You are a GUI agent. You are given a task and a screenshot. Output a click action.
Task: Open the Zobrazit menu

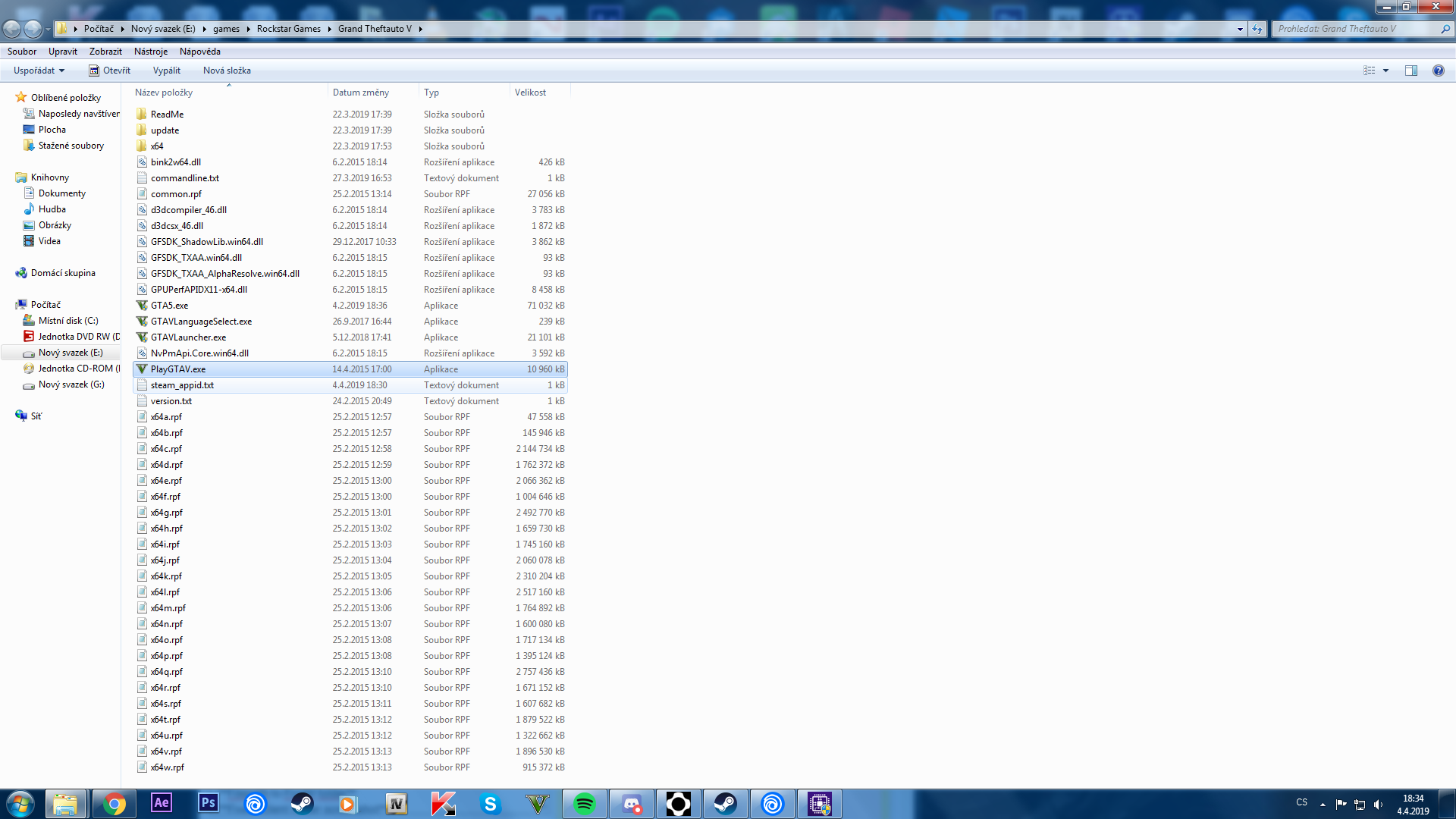105,52
